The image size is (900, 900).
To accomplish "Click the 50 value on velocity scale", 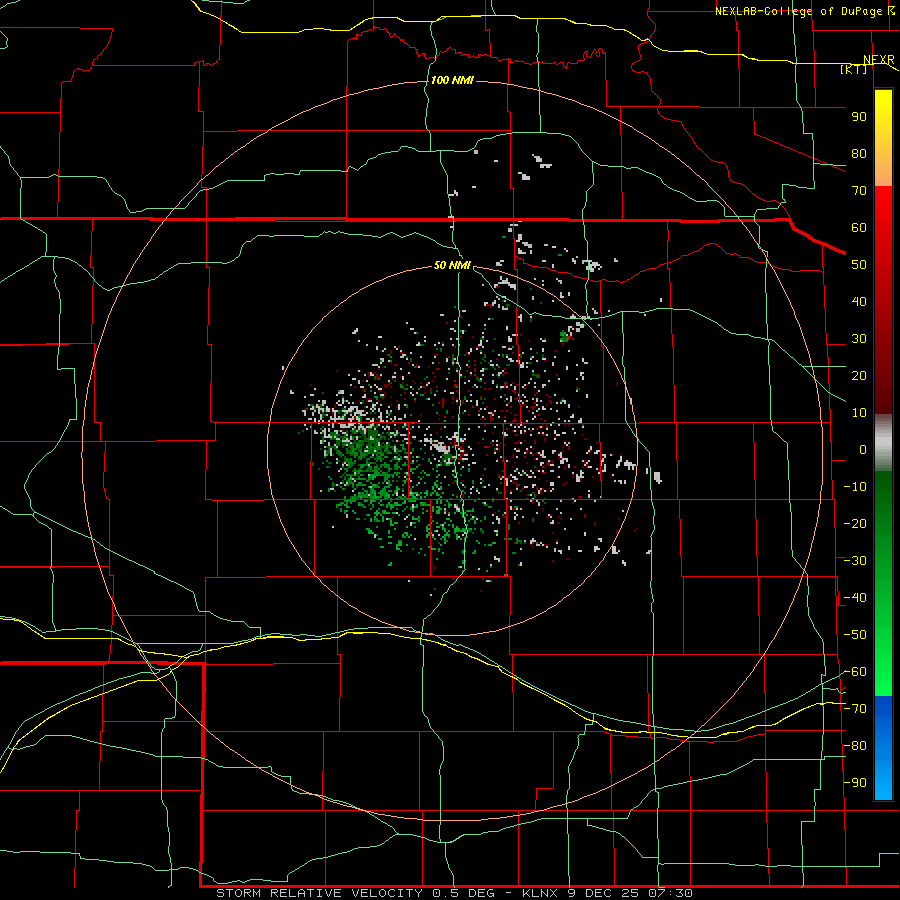I will click(x=859, y=265).
